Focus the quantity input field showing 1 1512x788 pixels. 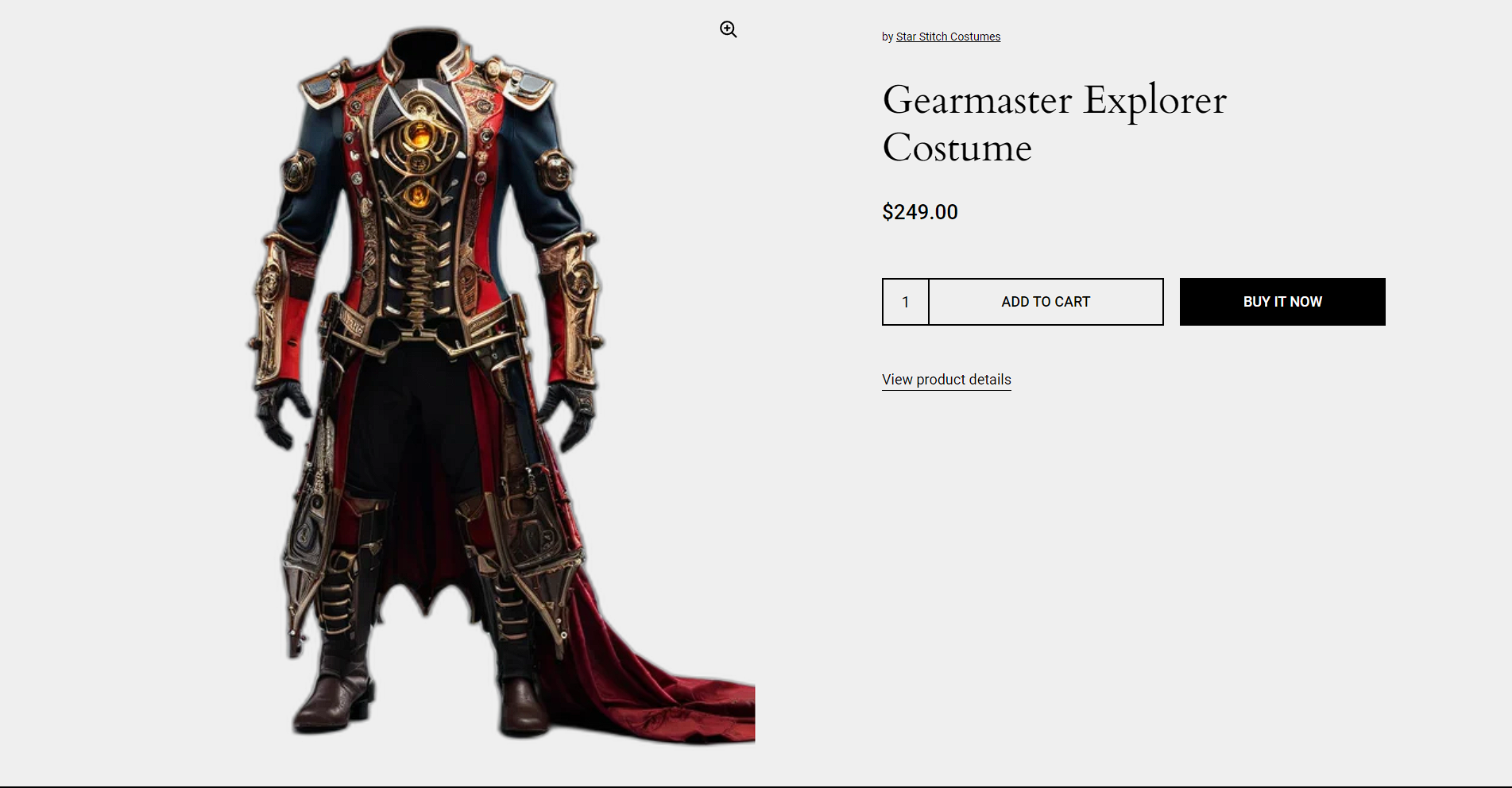tap(905, 302)
